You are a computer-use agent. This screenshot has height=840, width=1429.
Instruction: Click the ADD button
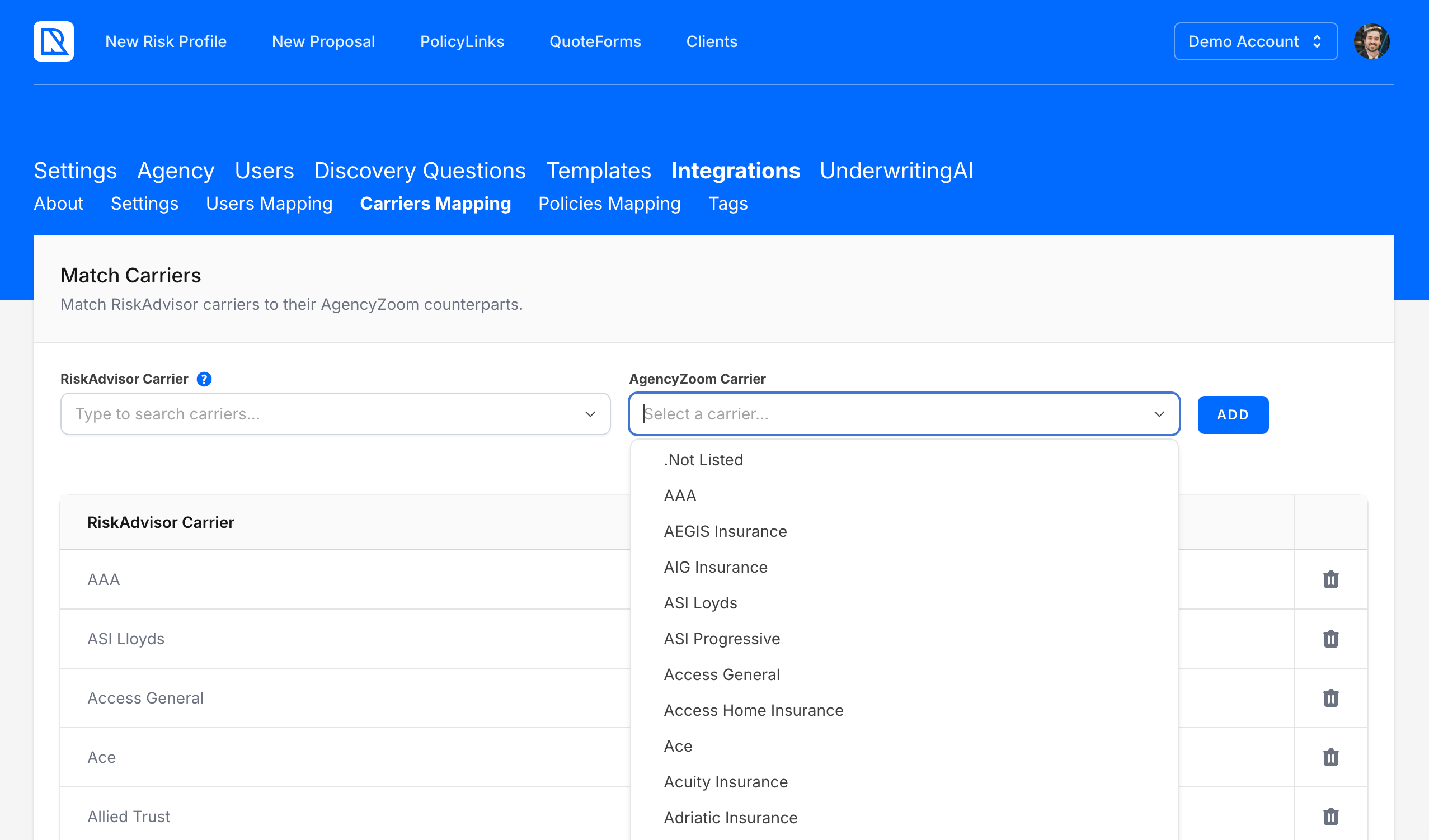coord(1233,415)
